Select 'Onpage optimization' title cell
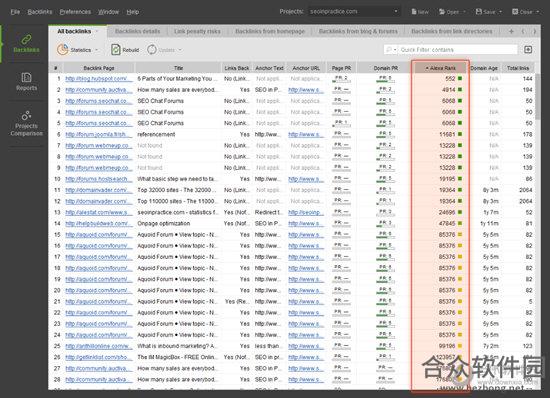Viewport: 550px width, 398px height. coord(163,223)
